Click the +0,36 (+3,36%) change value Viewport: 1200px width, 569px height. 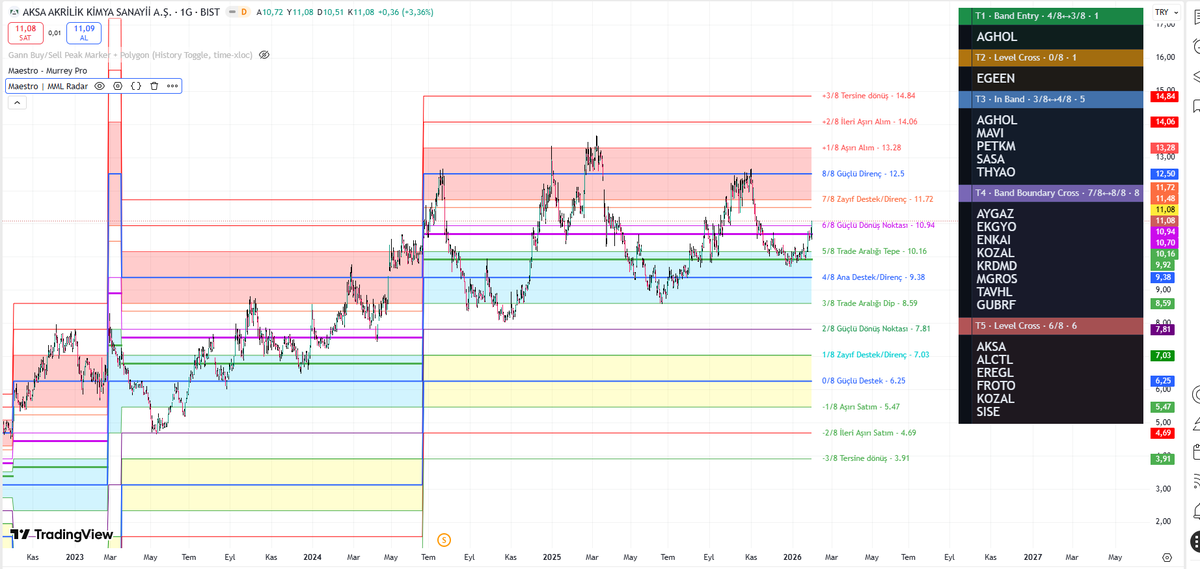pyautogui.click(x=408, y=11)
